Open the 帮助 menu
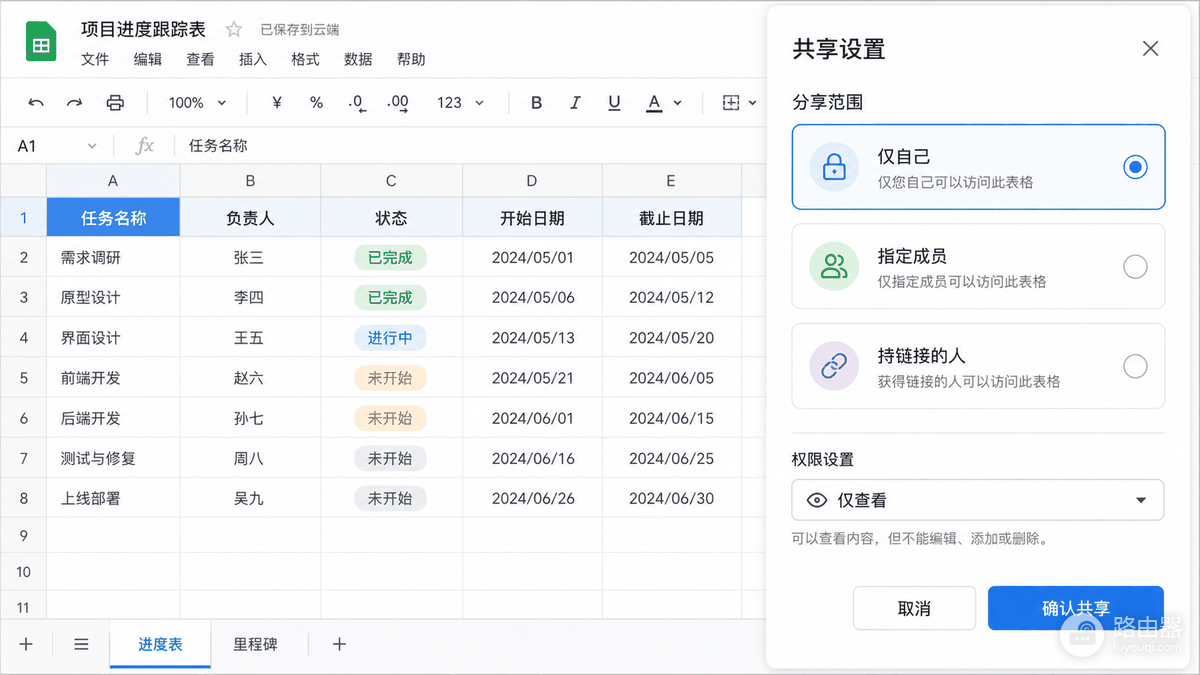Image resolution: width=1200 pixels, height=675 pixels. tap(411, 59)
